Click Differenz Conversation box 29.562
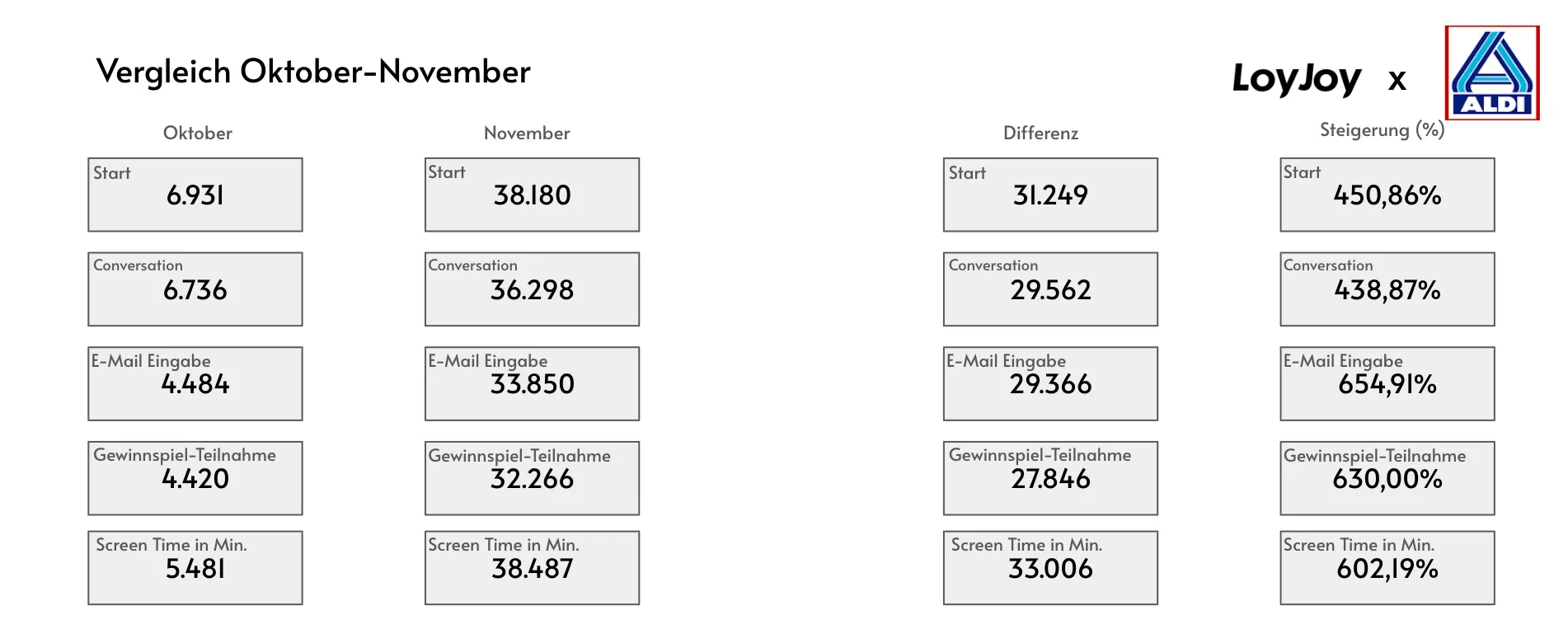 [x=1050, y=289]
